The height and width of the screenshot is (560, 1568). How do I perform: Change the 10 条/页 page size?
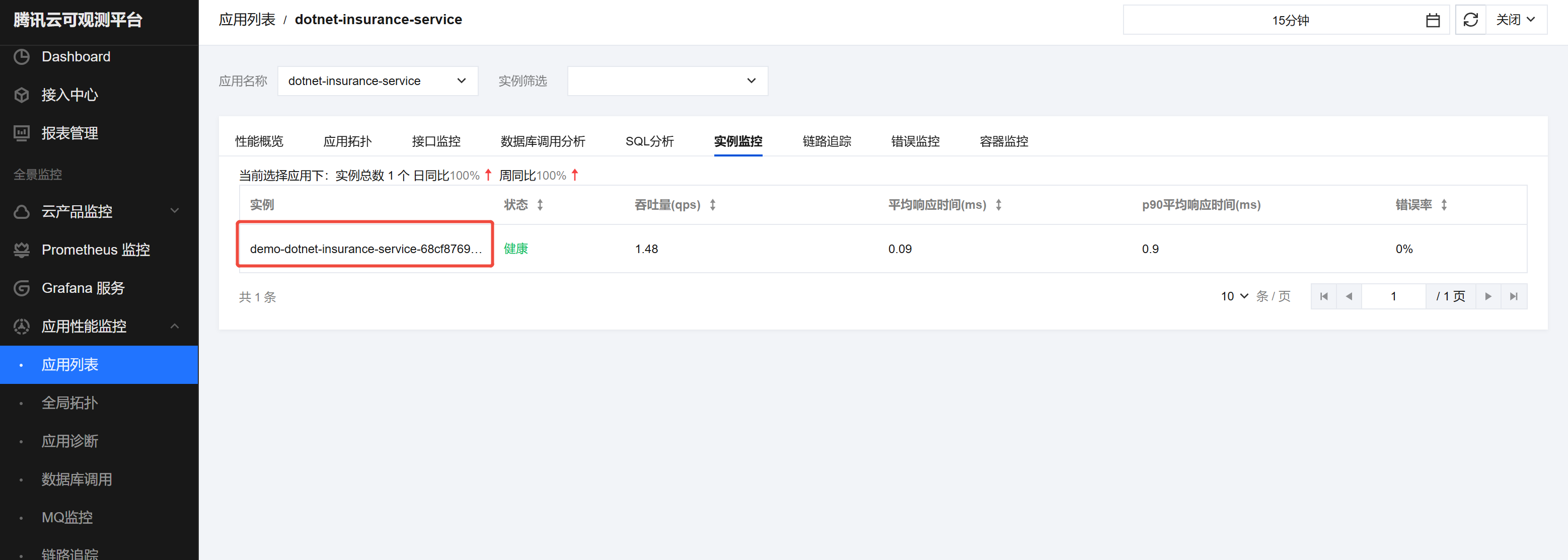[1234, 296]
